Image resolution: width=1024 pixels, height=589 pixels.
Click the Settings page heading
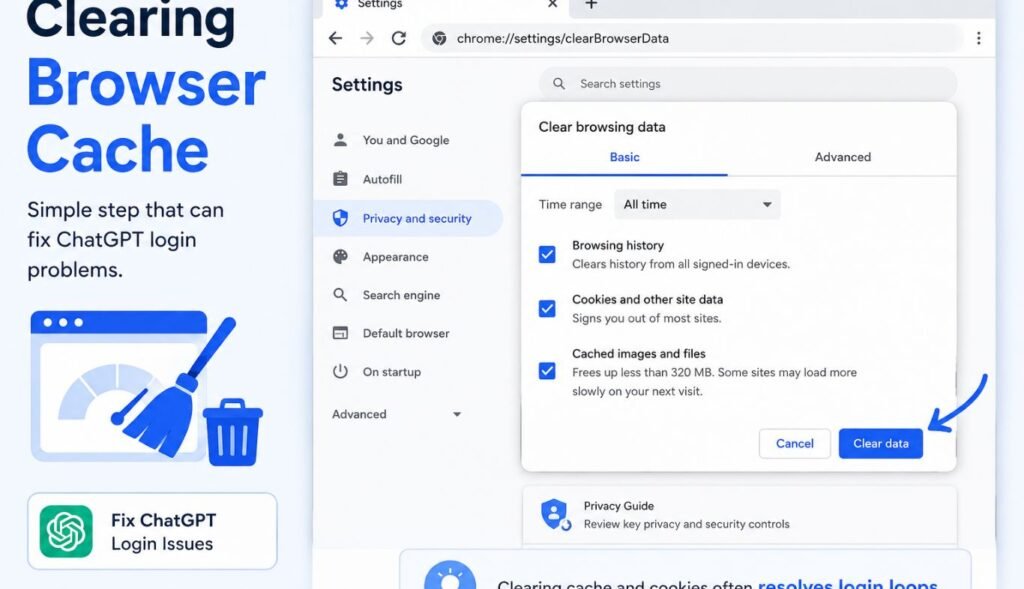click(367, 84)
